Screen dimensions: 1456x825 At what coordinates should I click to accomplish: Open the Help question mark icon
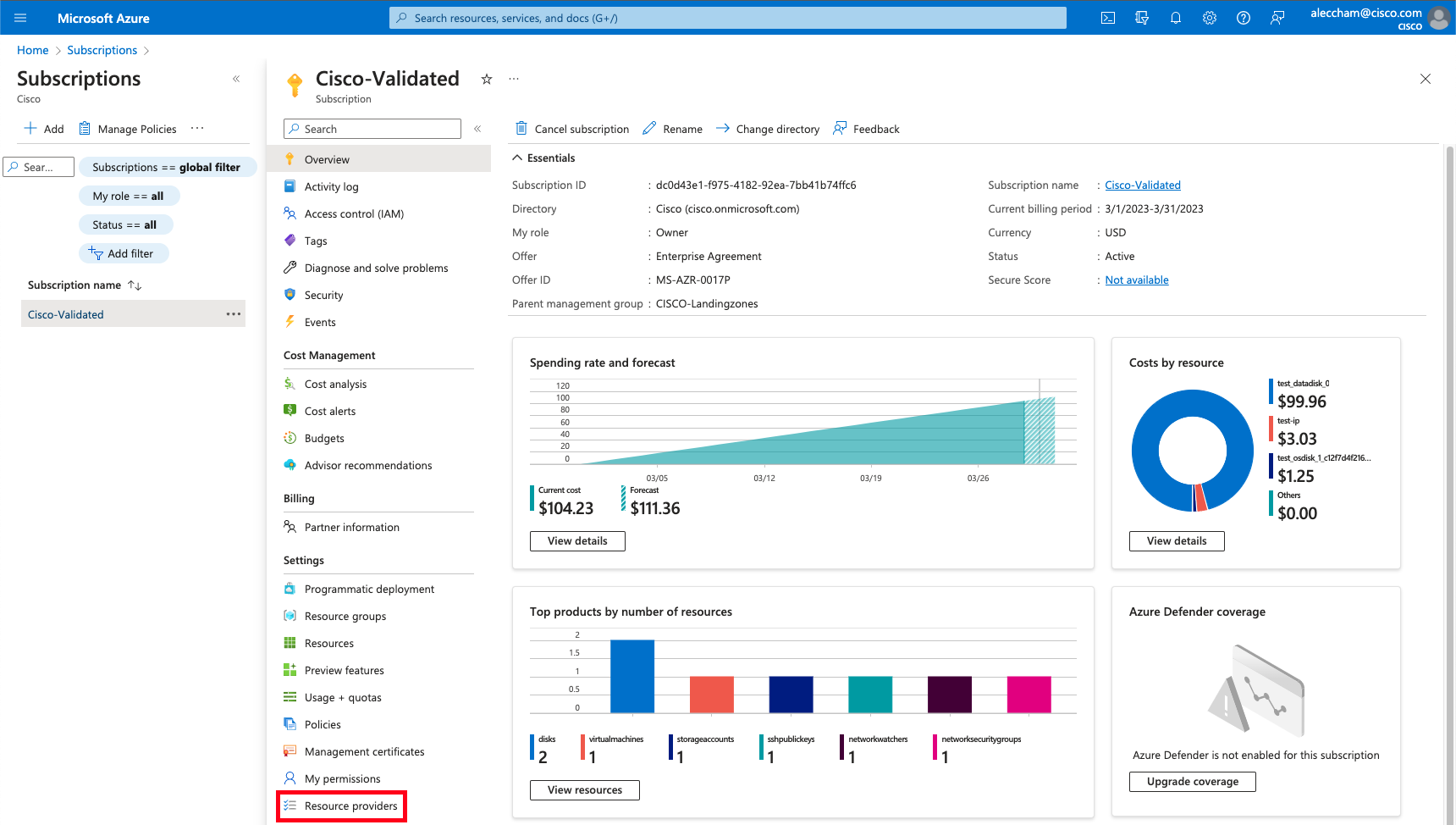click(x=1243, y=18)
